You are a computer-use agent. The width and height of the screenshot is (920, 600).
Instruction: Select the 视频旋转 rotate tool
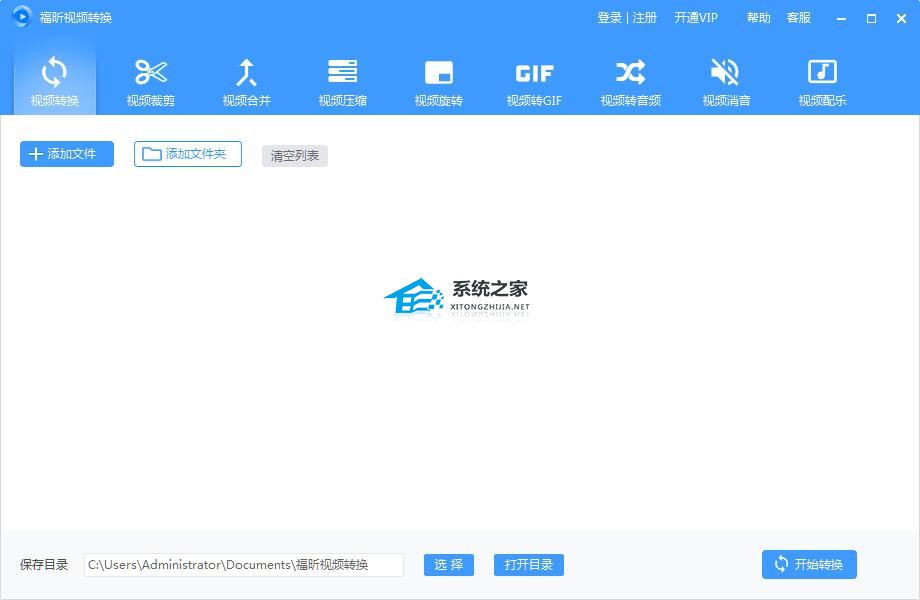[x=438, y=81]
